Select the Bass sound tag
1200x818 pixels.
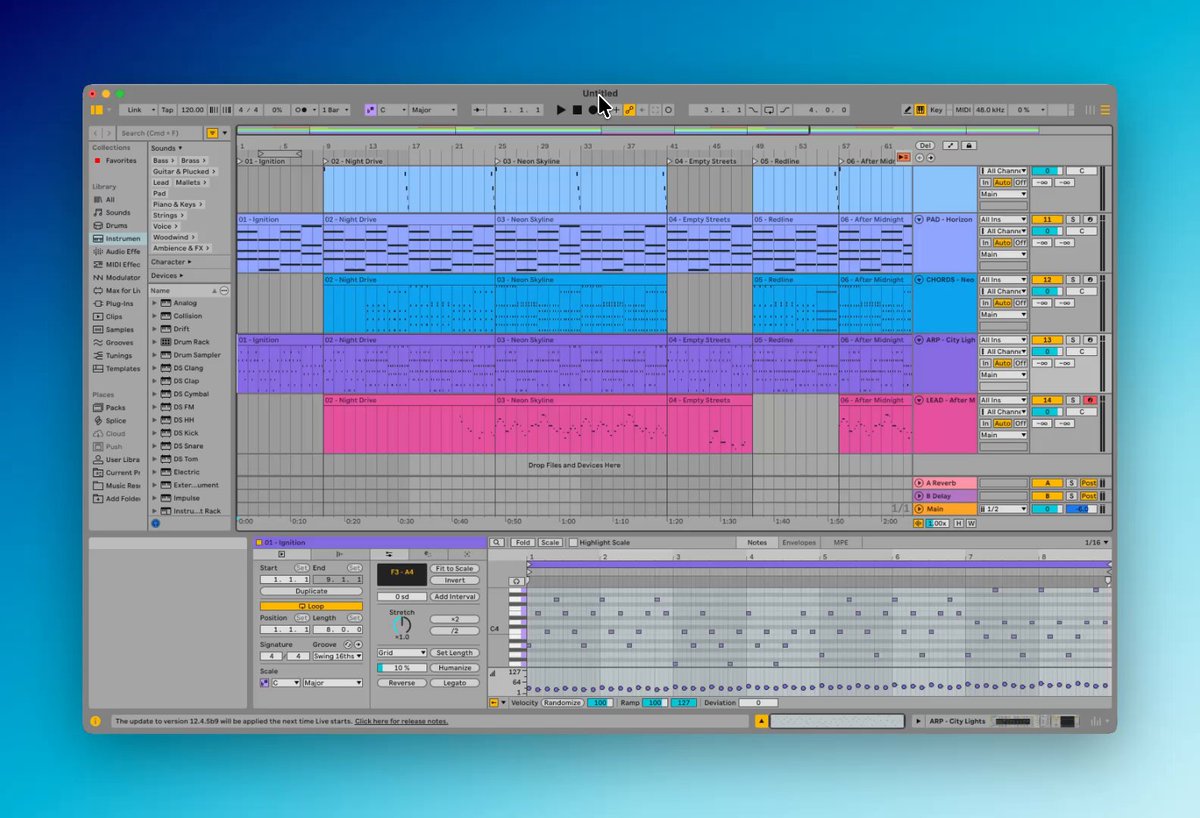pos(163,160)
